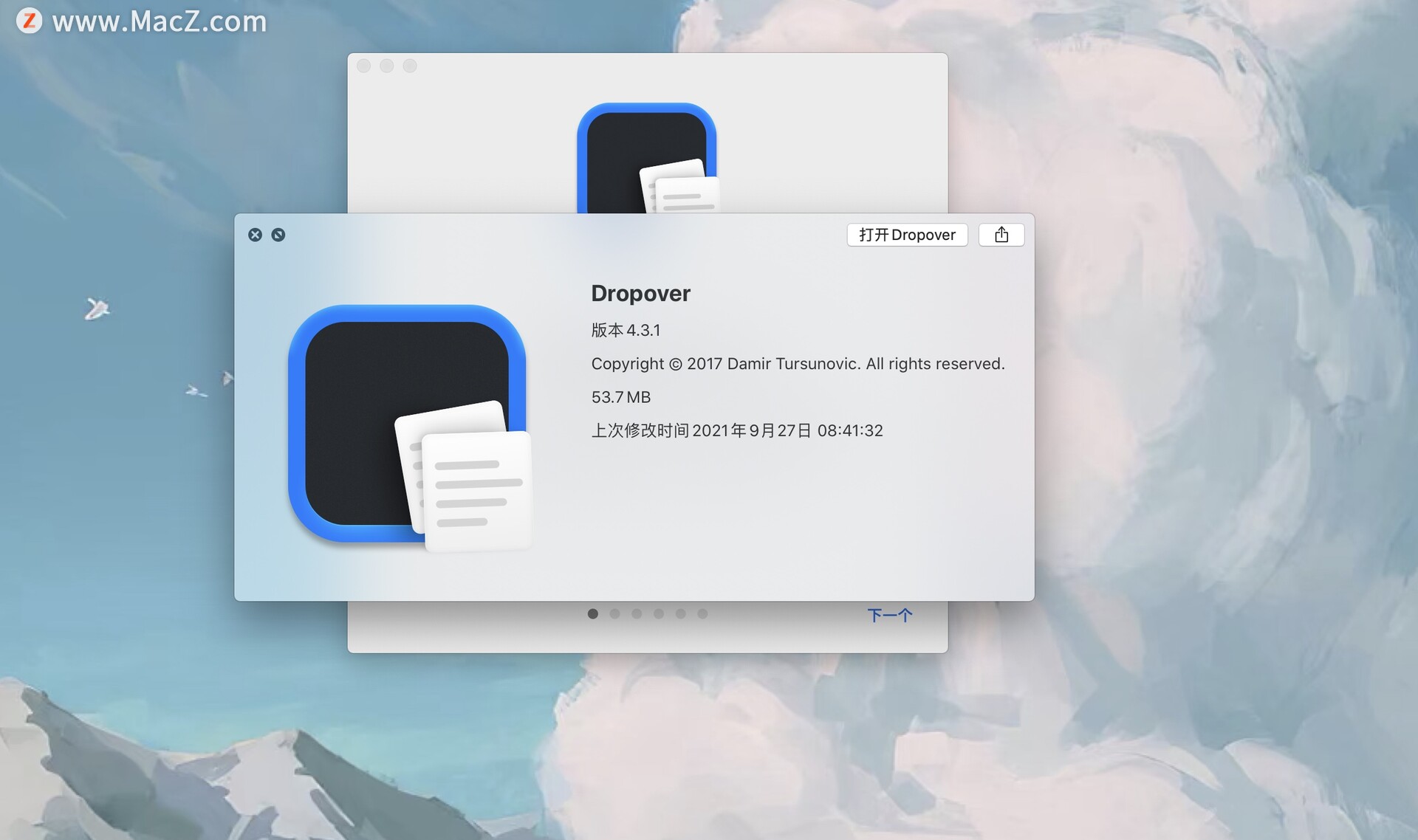Click the back window's zoom button
The width and height of the screenshot is (1418, 840).
pyautogui.click(x=410, y=66)
